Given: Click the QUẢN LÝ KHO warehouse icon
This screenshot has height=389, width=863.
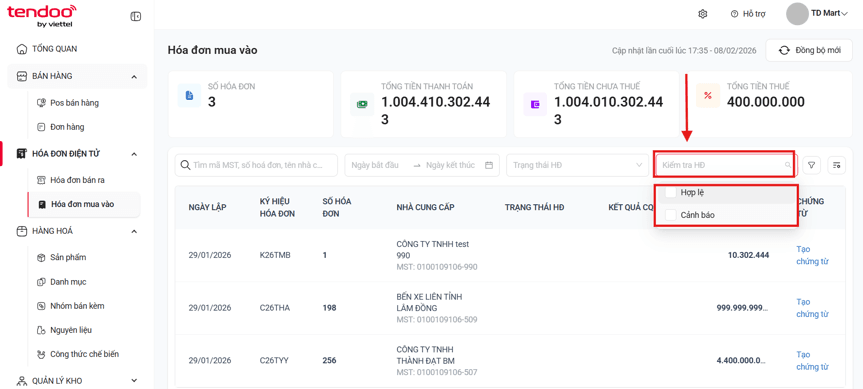Looking at the screenshot, I should pos(21,381).
